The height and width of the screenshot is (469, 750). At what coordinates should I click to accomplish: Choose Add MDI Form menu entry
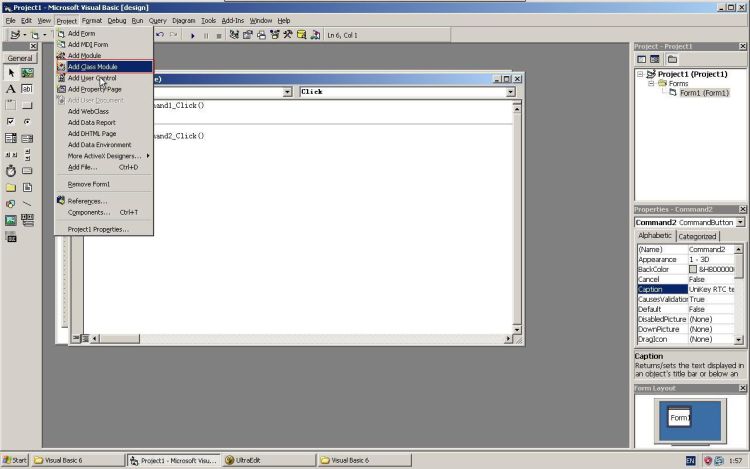(x=104, y=44)
